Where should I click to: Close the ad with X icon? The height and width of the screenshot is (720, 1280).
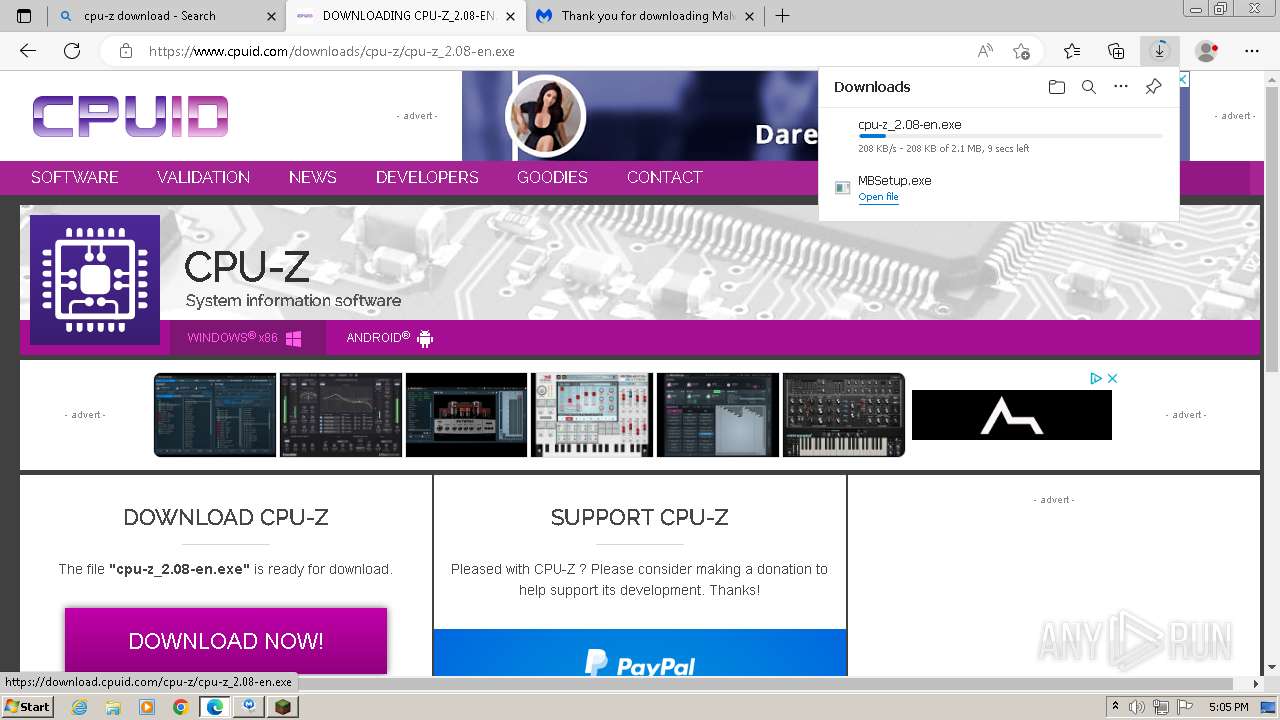point(1112,378)
